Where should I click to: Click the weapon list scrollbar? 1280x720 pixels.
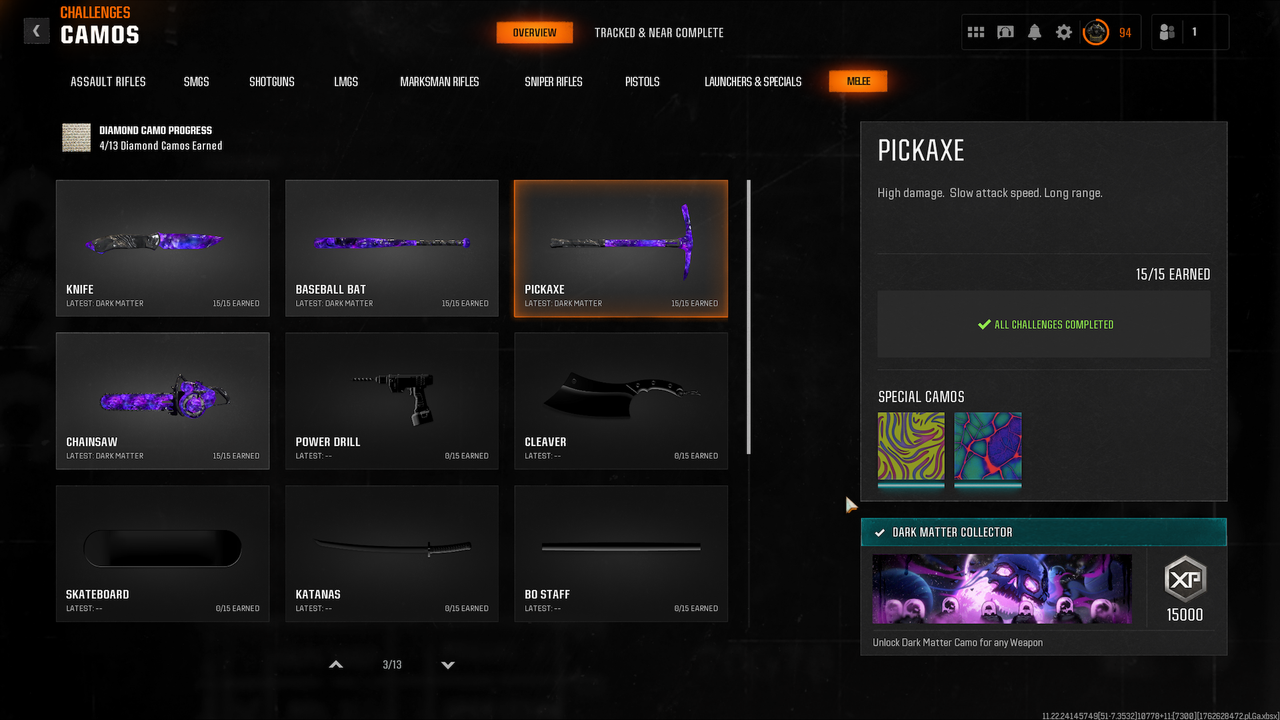pos(749,318)
